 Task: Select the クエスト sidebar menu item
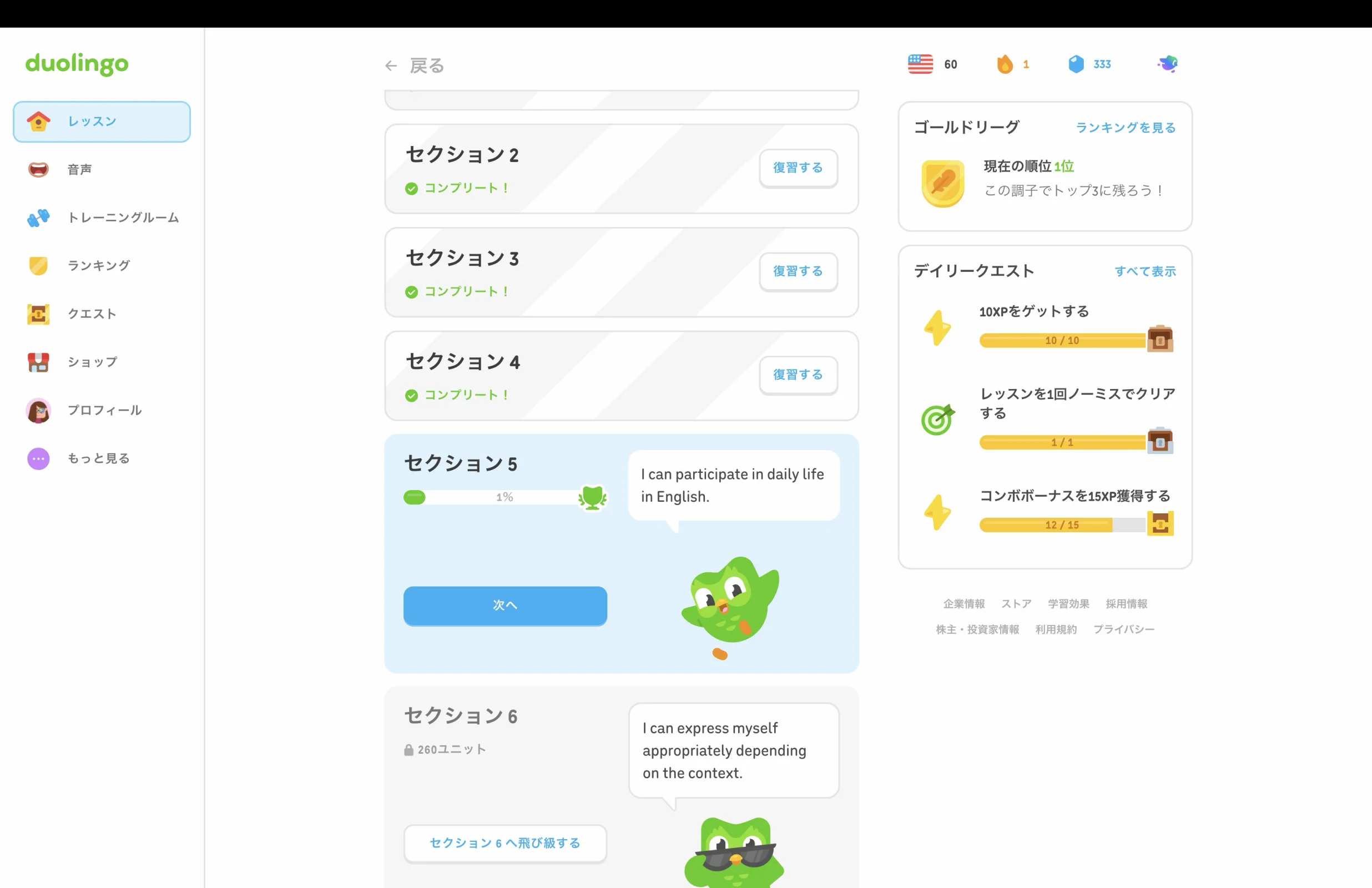[x=102, y=314]
